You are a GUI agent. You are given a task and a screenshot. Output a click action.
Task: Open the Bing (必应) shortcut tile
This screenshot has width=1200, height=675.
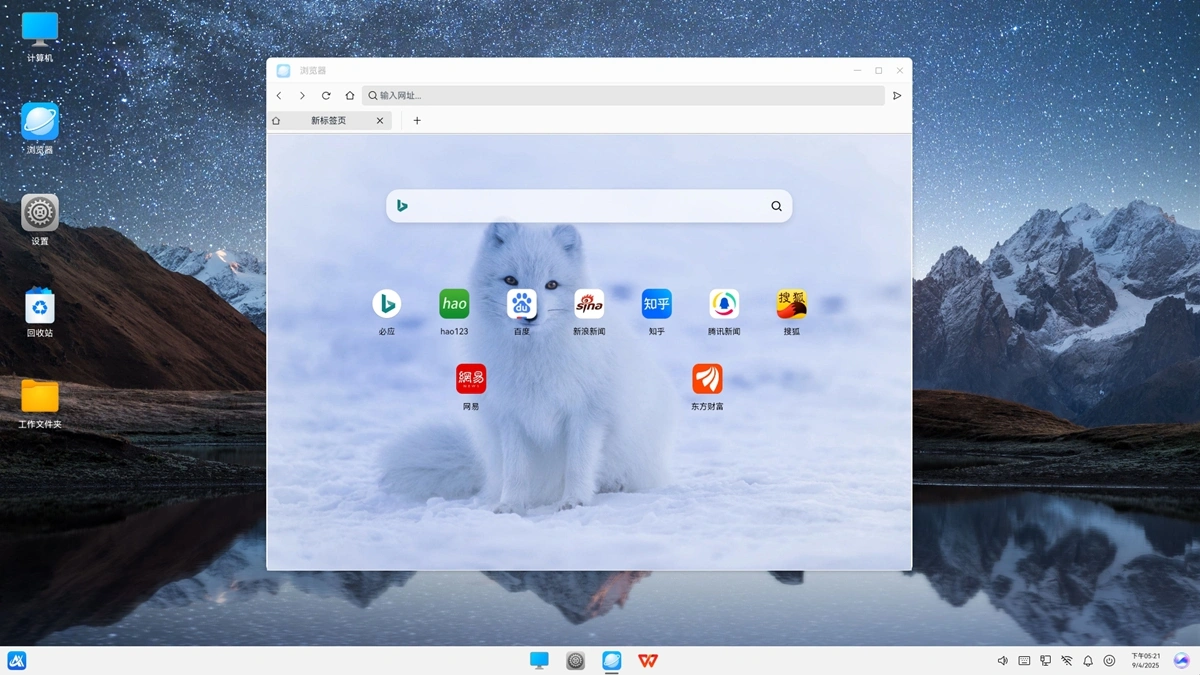(387, 304)
